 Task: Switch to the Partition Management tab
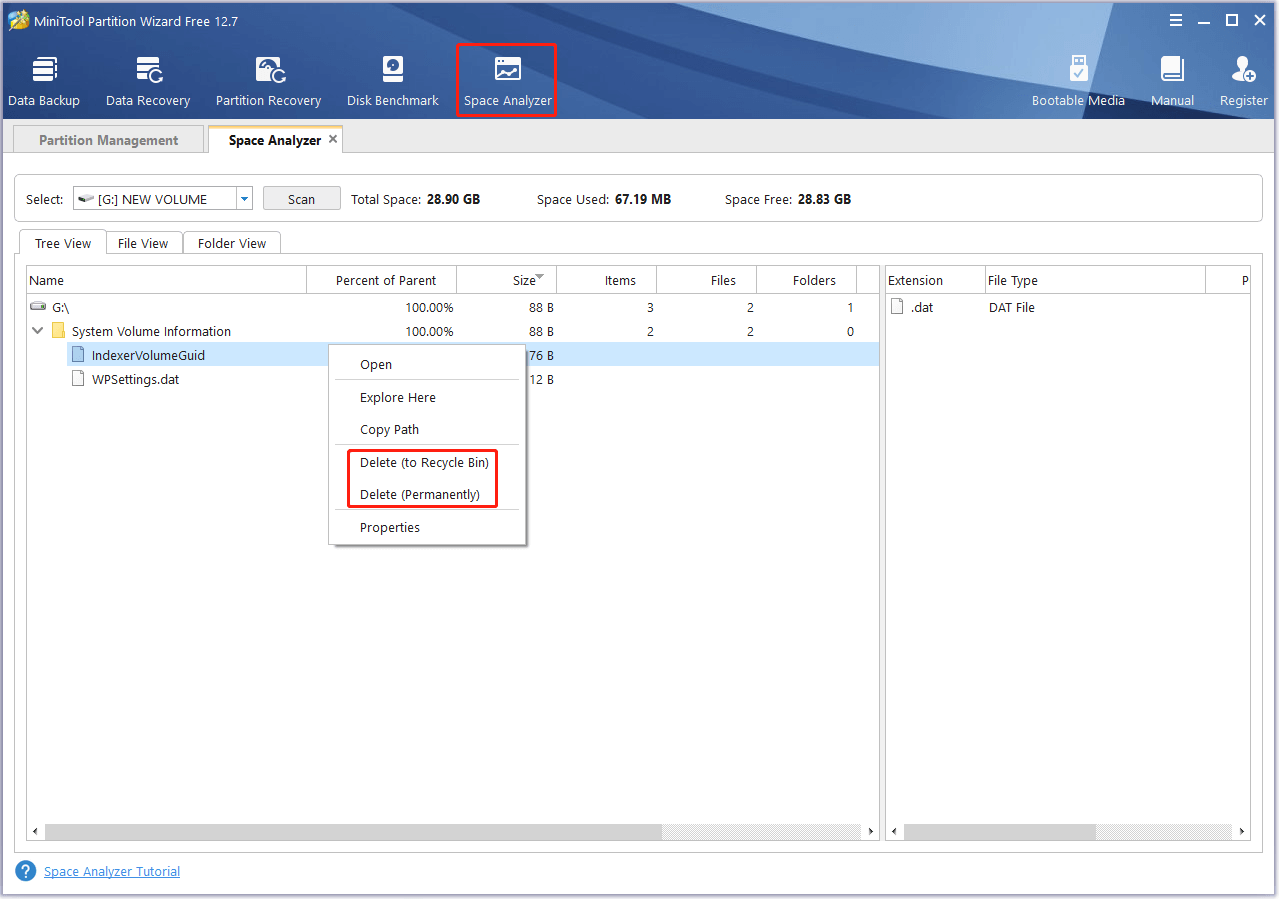tap(108, 140)
